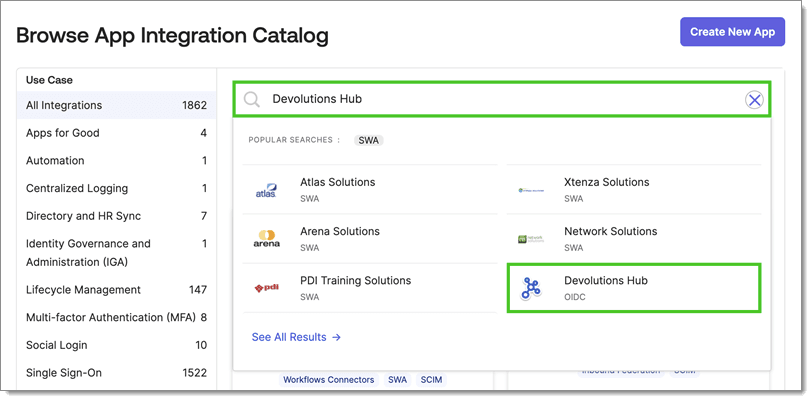Screen dimensions: 812x401
Task: Open the Network Solutions logo icon
Action: [531, 239]
